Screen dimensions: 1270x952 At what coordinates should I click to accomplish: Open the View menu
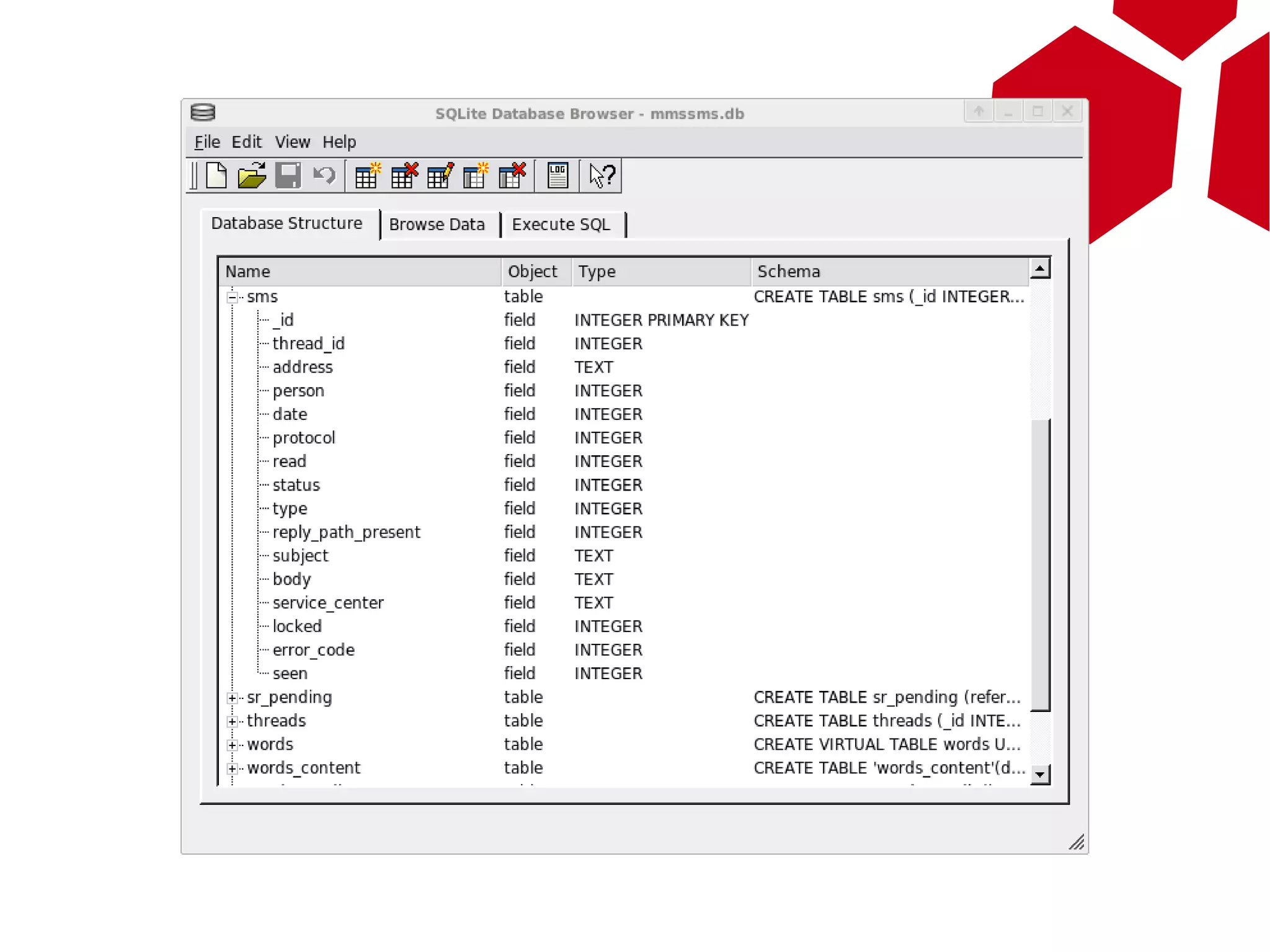coord(292,142)
